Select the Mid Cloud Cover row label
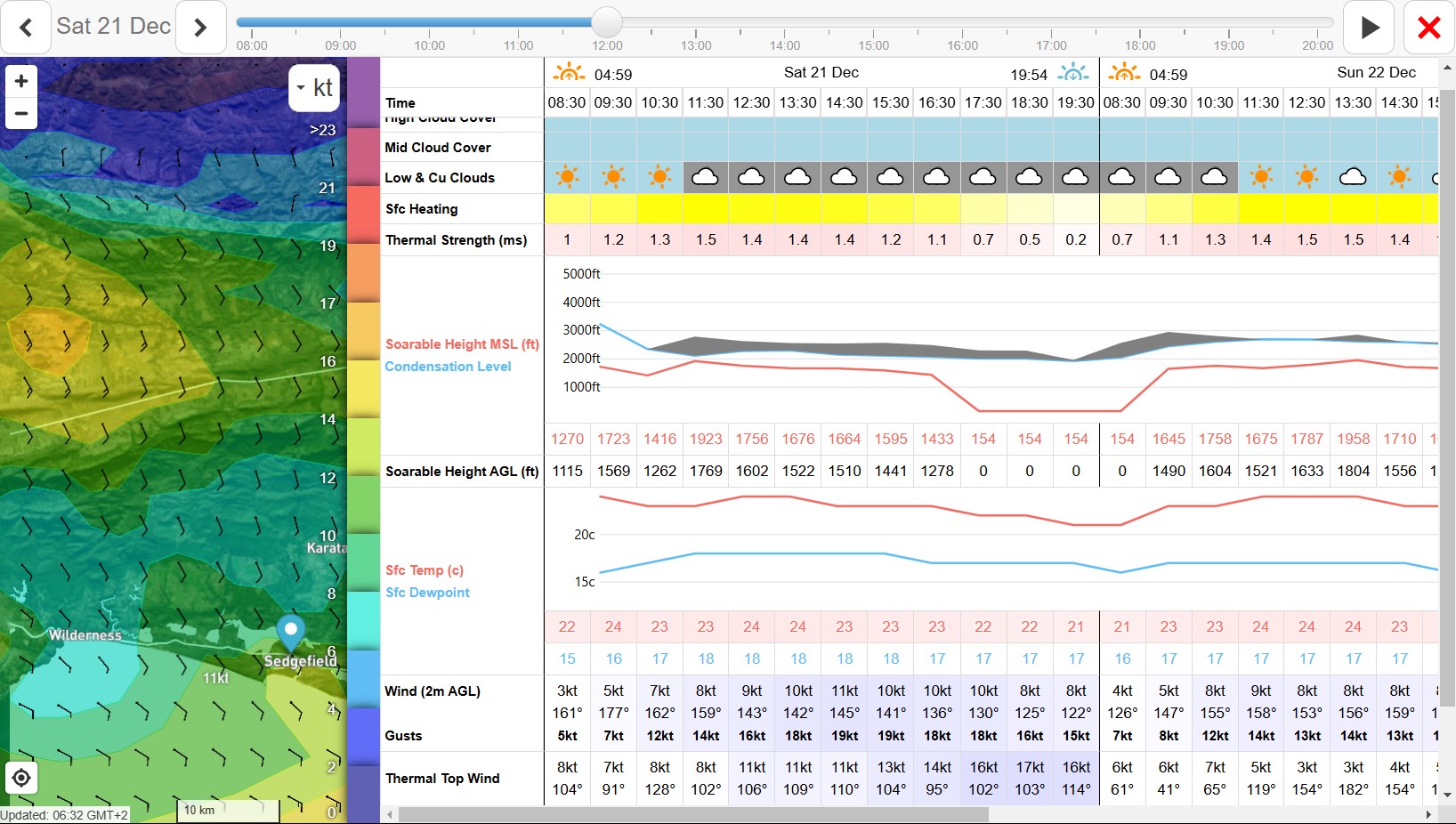This screenshot has width=1456, height=824. point(438,148)
